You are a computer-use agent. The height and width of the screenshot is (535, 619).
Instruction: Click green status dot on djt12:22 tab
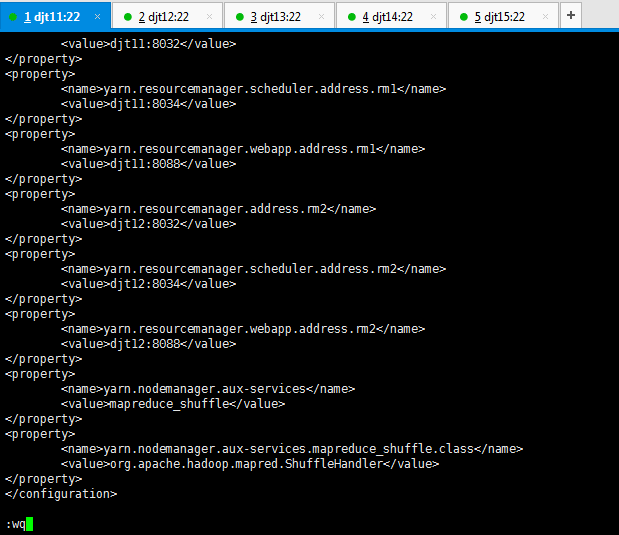[128, 17]
